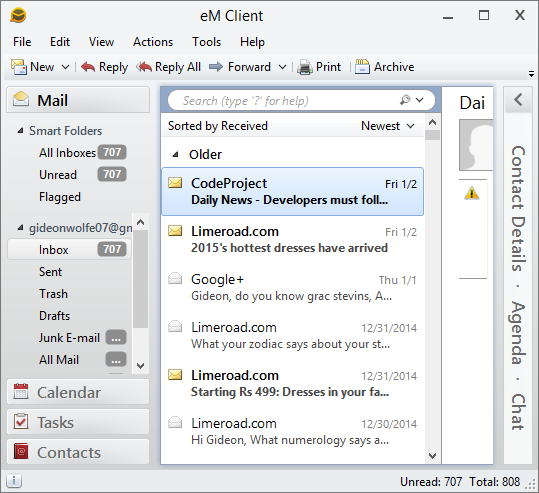Collapse the Smart Folders tree
The image size is (539, 493).
(x=21, y=131)
